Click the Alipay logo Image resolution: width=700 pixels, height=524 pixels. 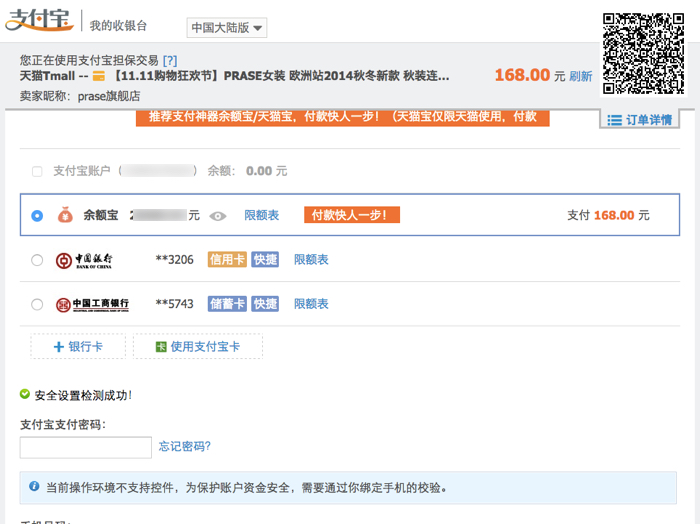pyautogui.click(x=39, y=21)
